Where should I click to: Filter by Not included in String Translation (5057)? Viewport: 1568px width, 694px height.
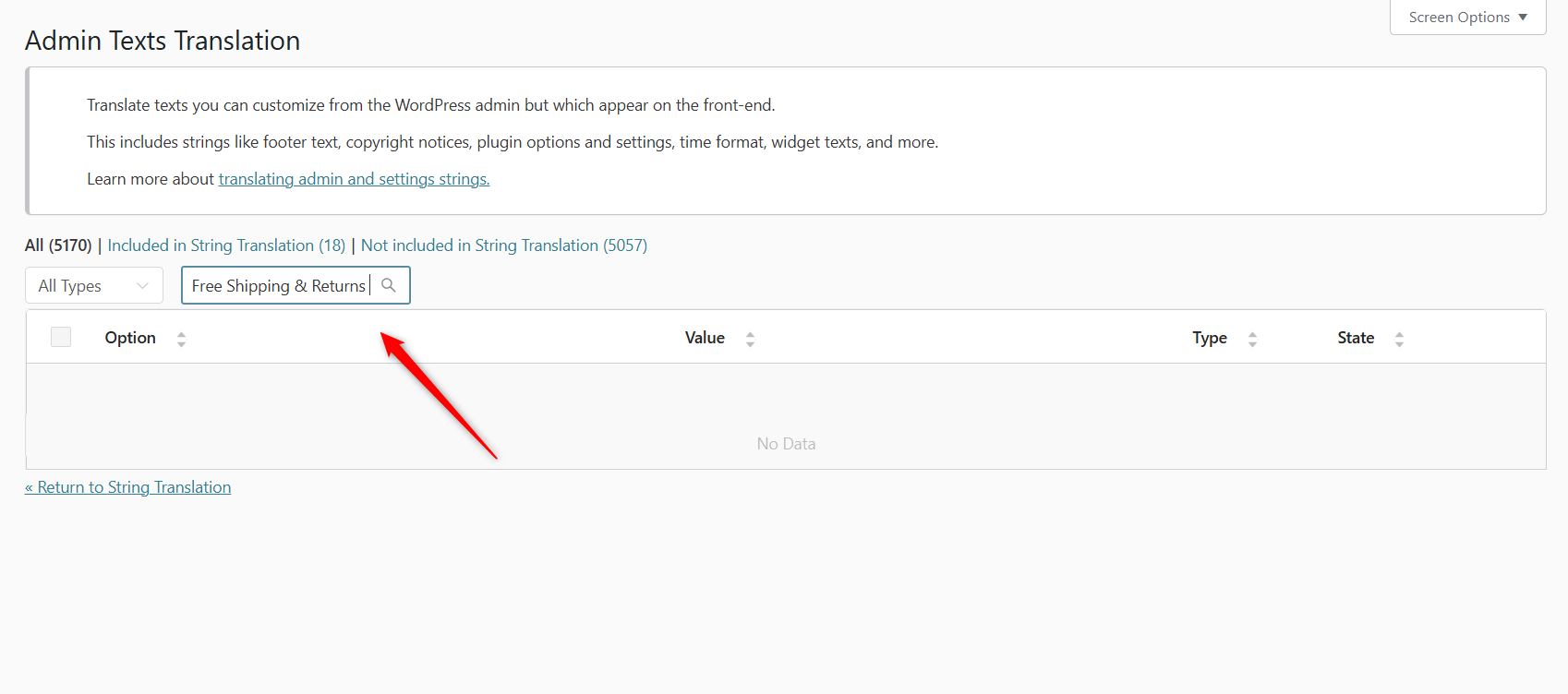click(504, 245)
